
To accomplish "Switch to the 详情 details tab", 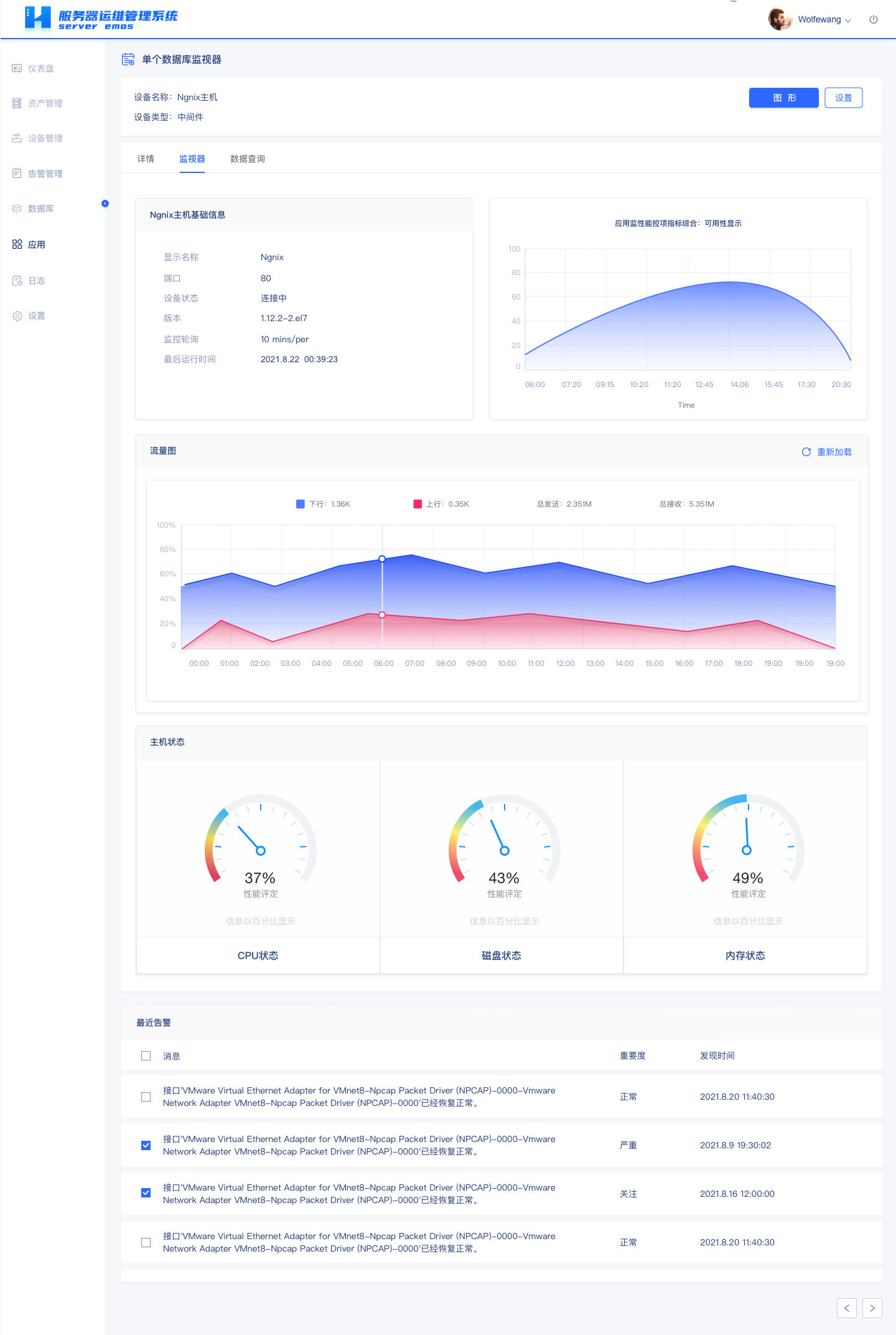I will pos(146,159).
